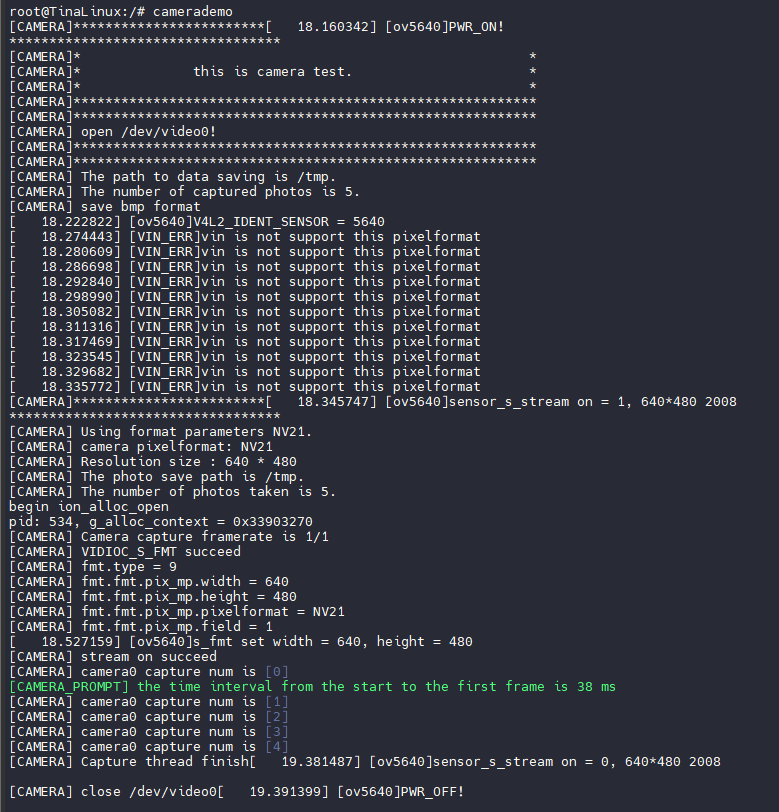
Task: Click the 'close /dev/video0' PWR_OFF line
Action: tap(236, 791)
